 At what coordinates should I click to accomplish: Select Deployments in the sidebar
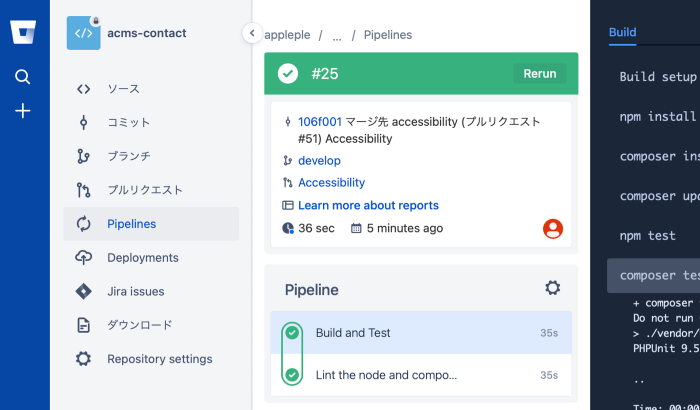coord(142,257)
